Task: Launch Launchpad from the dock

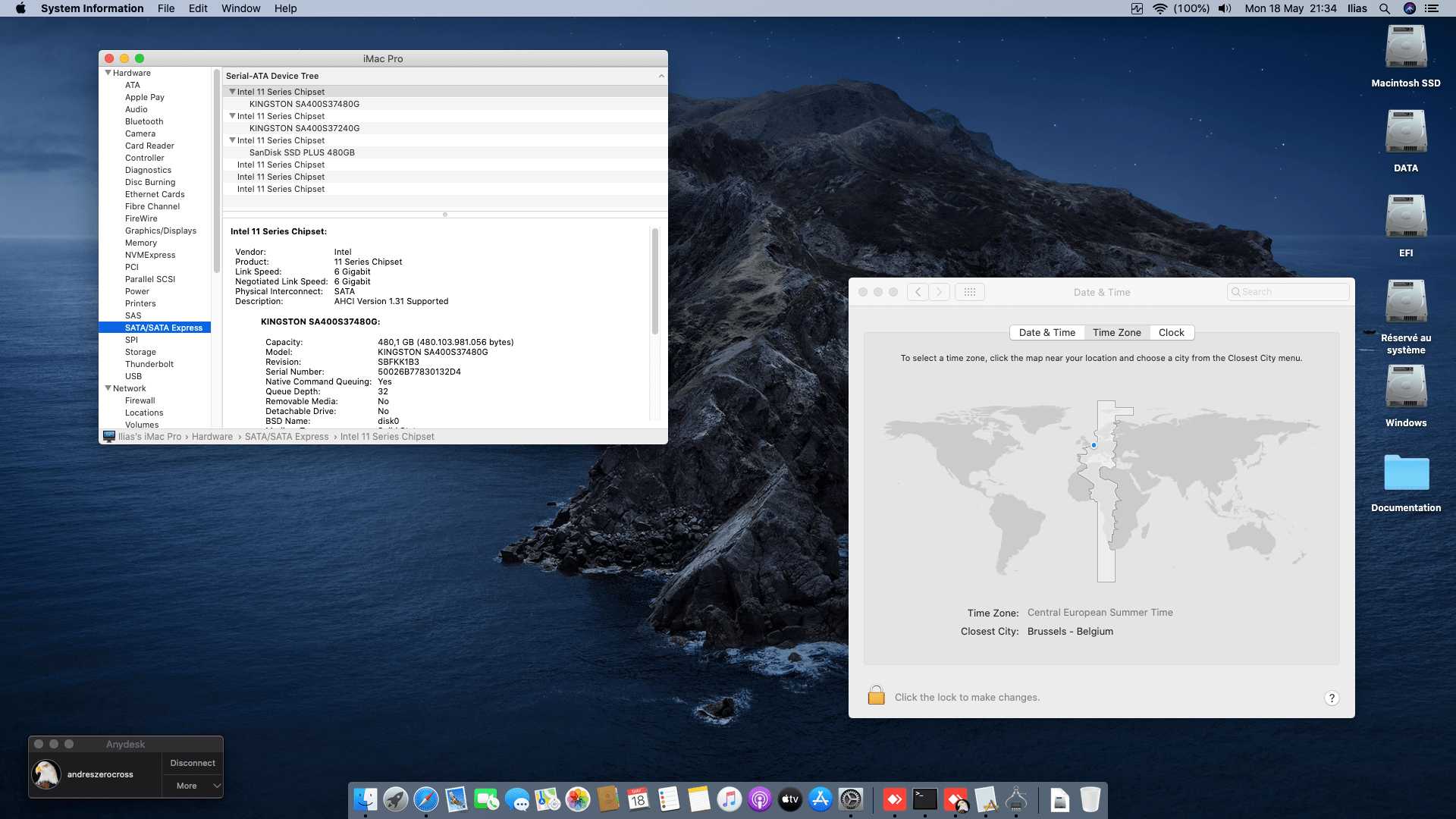Action: pyautogui.click(x=396, y=799)
